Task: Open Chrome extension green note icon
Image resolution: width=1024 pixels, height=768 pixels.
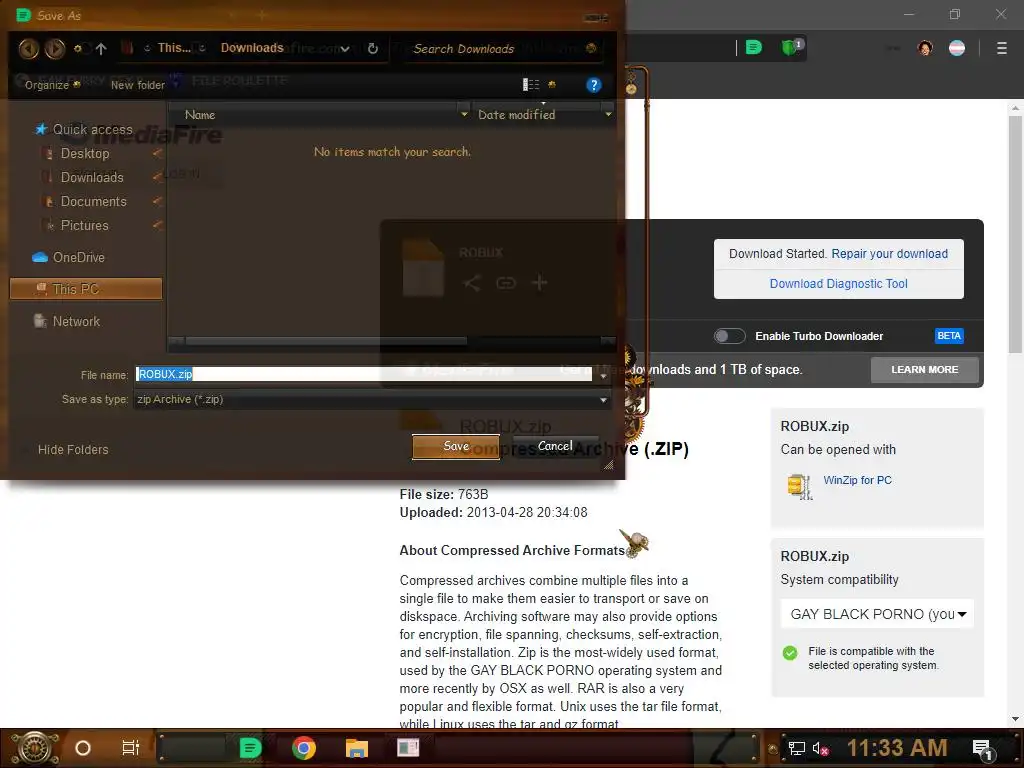Action: pyautogui.click(x=754, y=47)
